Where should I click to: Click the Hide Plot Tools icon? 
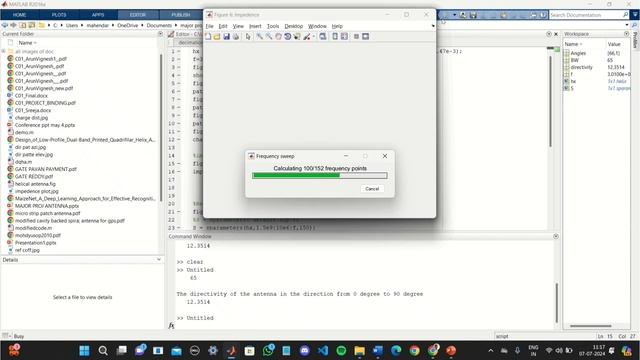356,37
